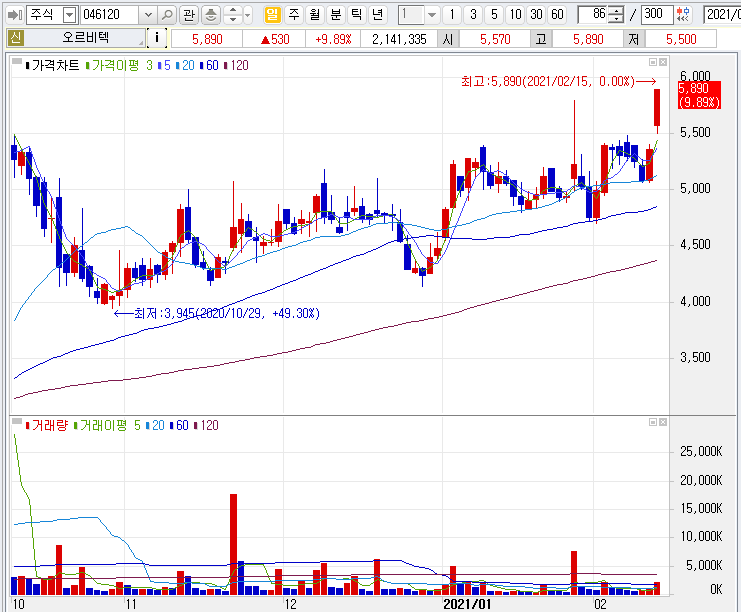Click the stock code field 046120
The image size is (741, 612).
[x=110, y=15]
